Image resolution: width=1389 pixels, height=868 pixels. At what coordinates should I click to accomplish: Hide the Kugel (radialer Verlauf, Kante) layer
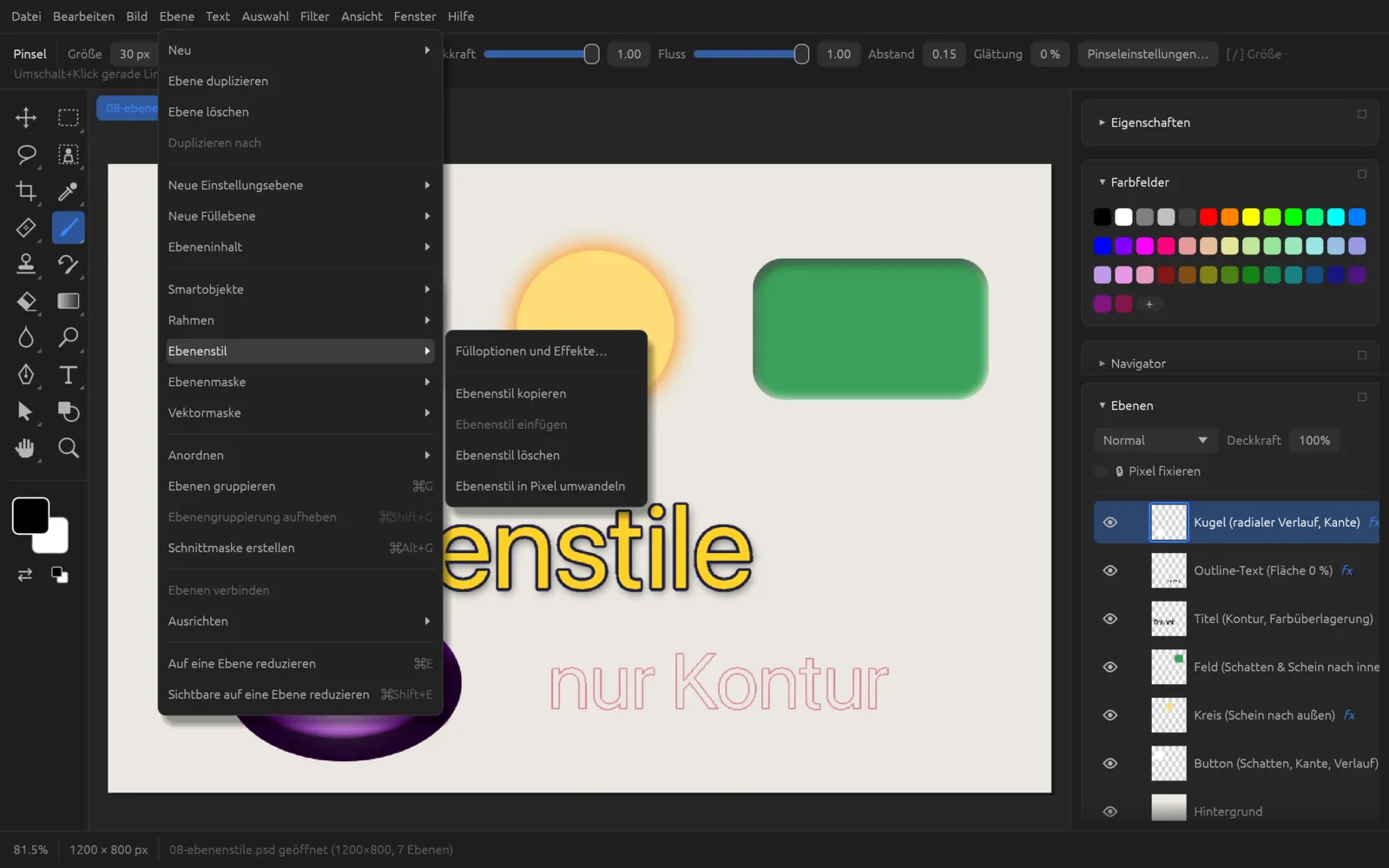point(1109,523)
